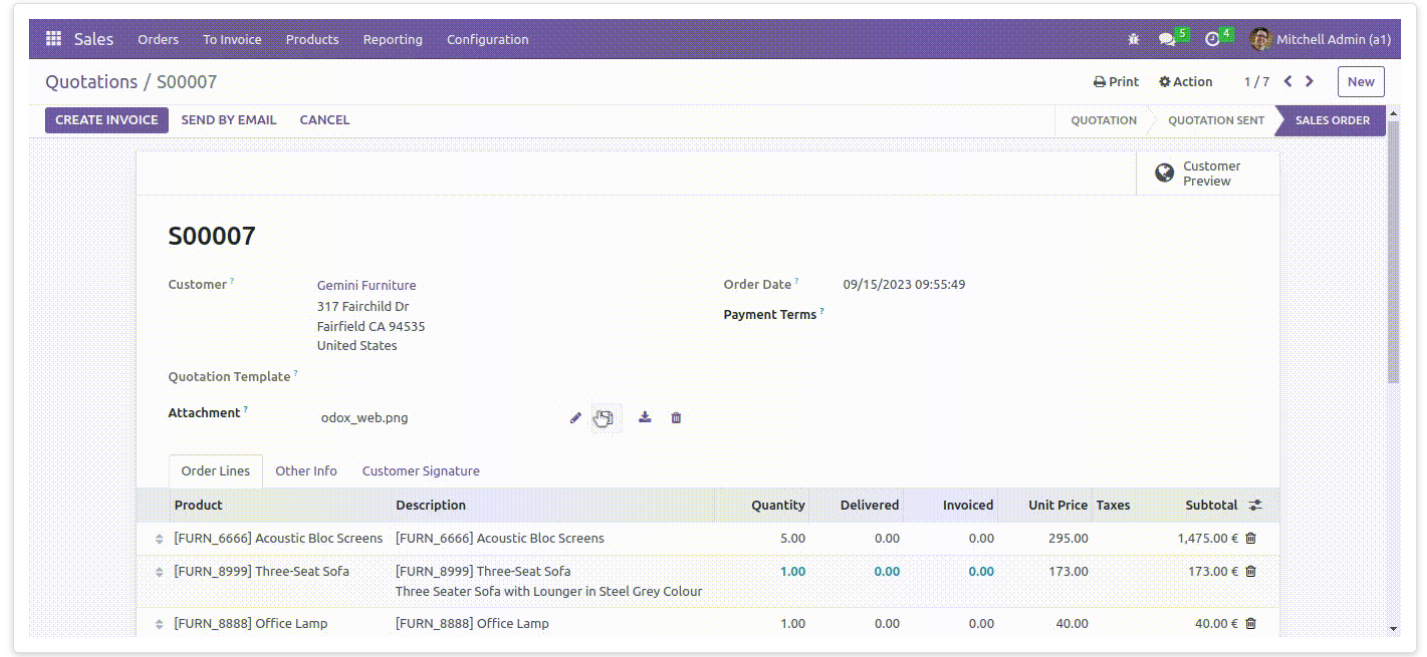Download the odox_web.png attachment
1427x657 pixels.
coord(644,418)
